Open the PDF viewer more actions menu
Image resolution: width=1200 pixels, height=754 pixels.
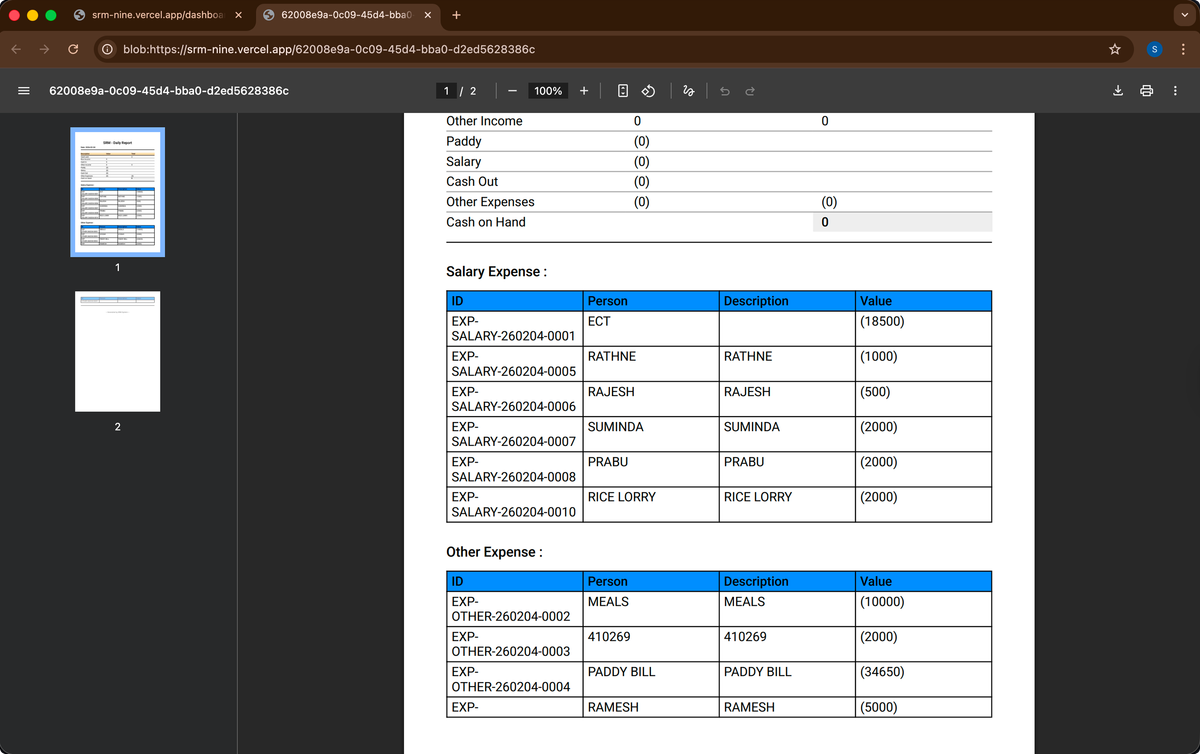(x=1175, y=91)
